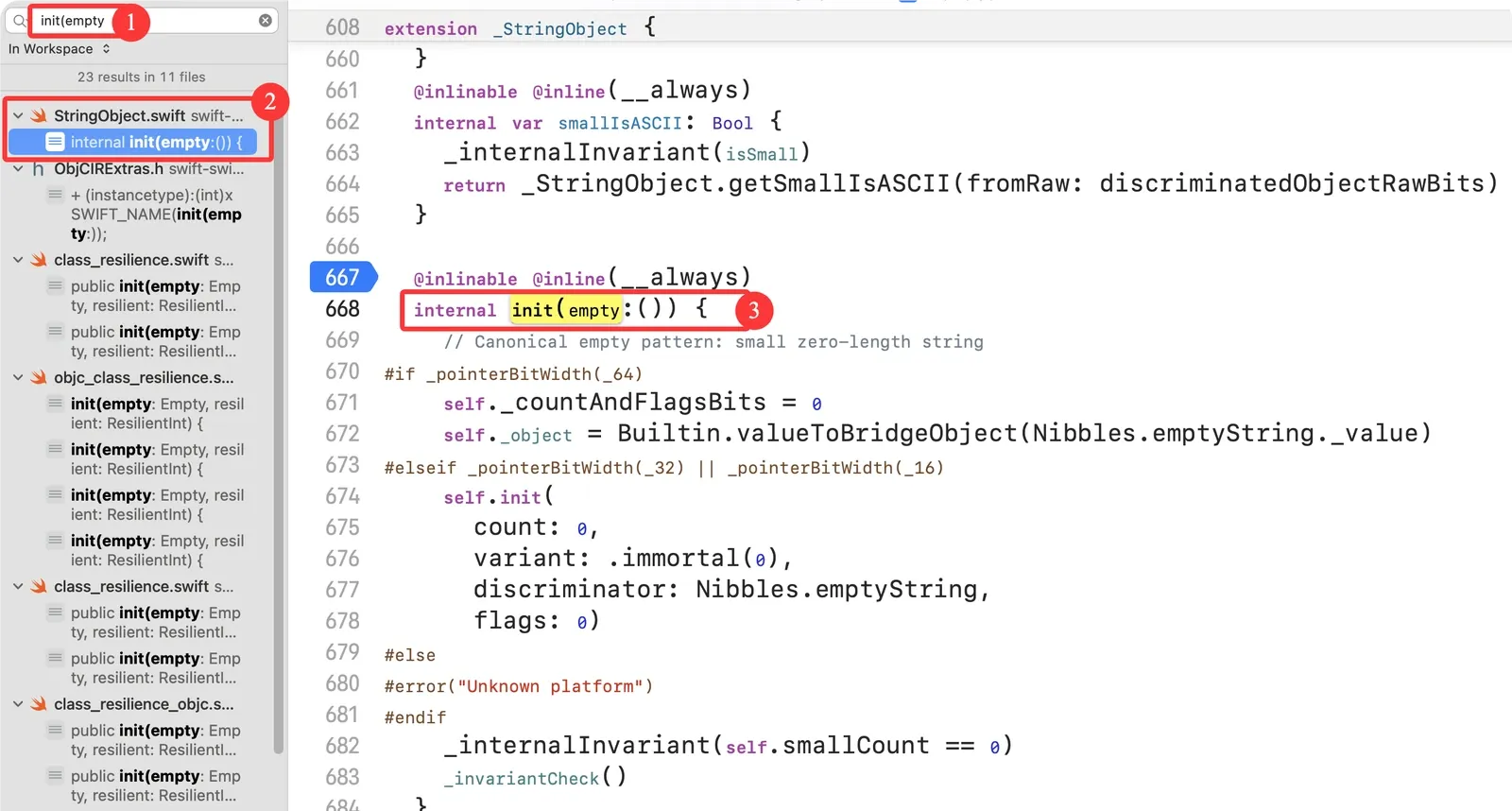Click the Swift icon beside class_resilience_objc.s...
Screen dimensions: 1512x811
coord(39,704)
